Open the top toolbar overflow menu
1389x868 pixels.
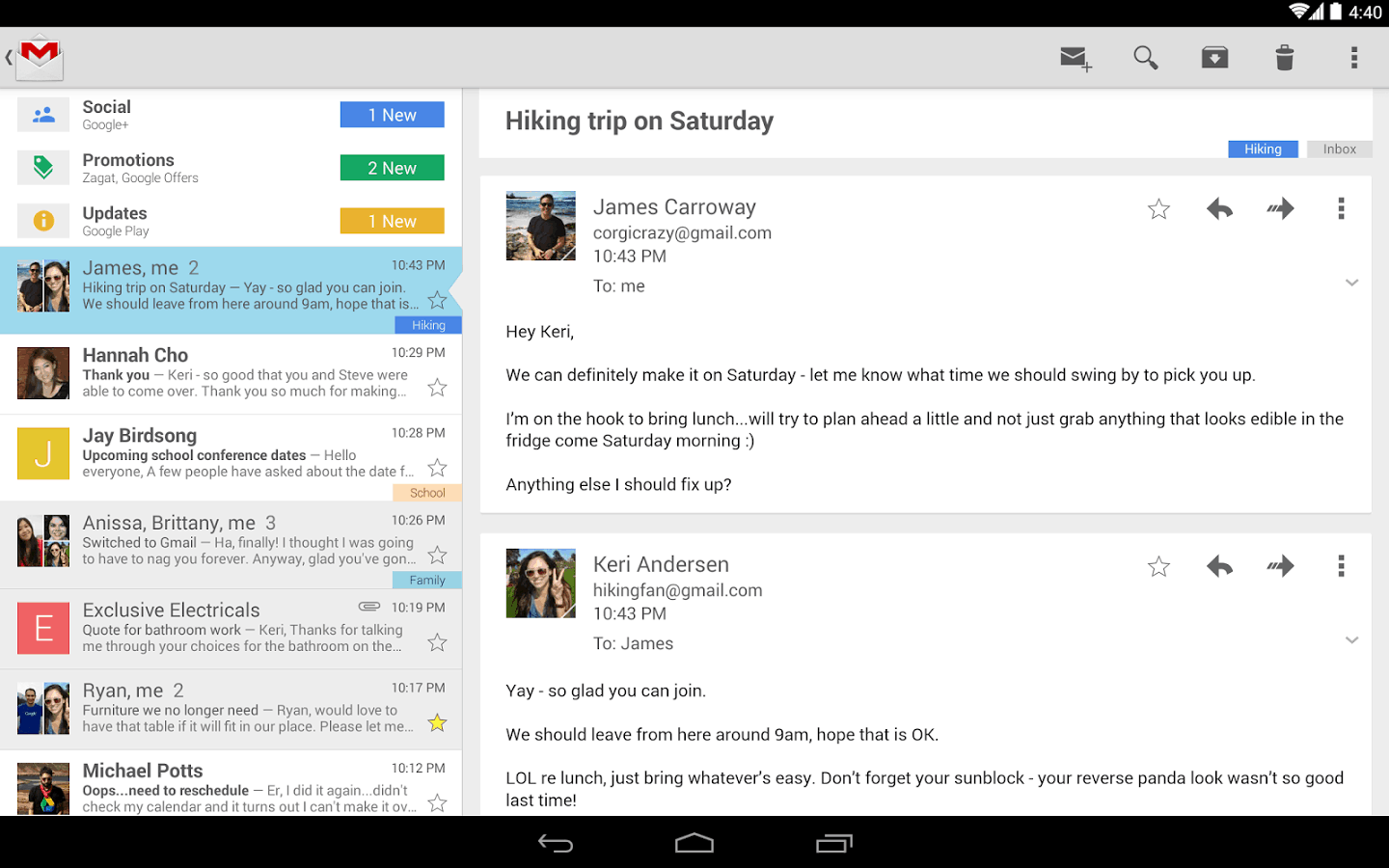[x=1354, y=58]
